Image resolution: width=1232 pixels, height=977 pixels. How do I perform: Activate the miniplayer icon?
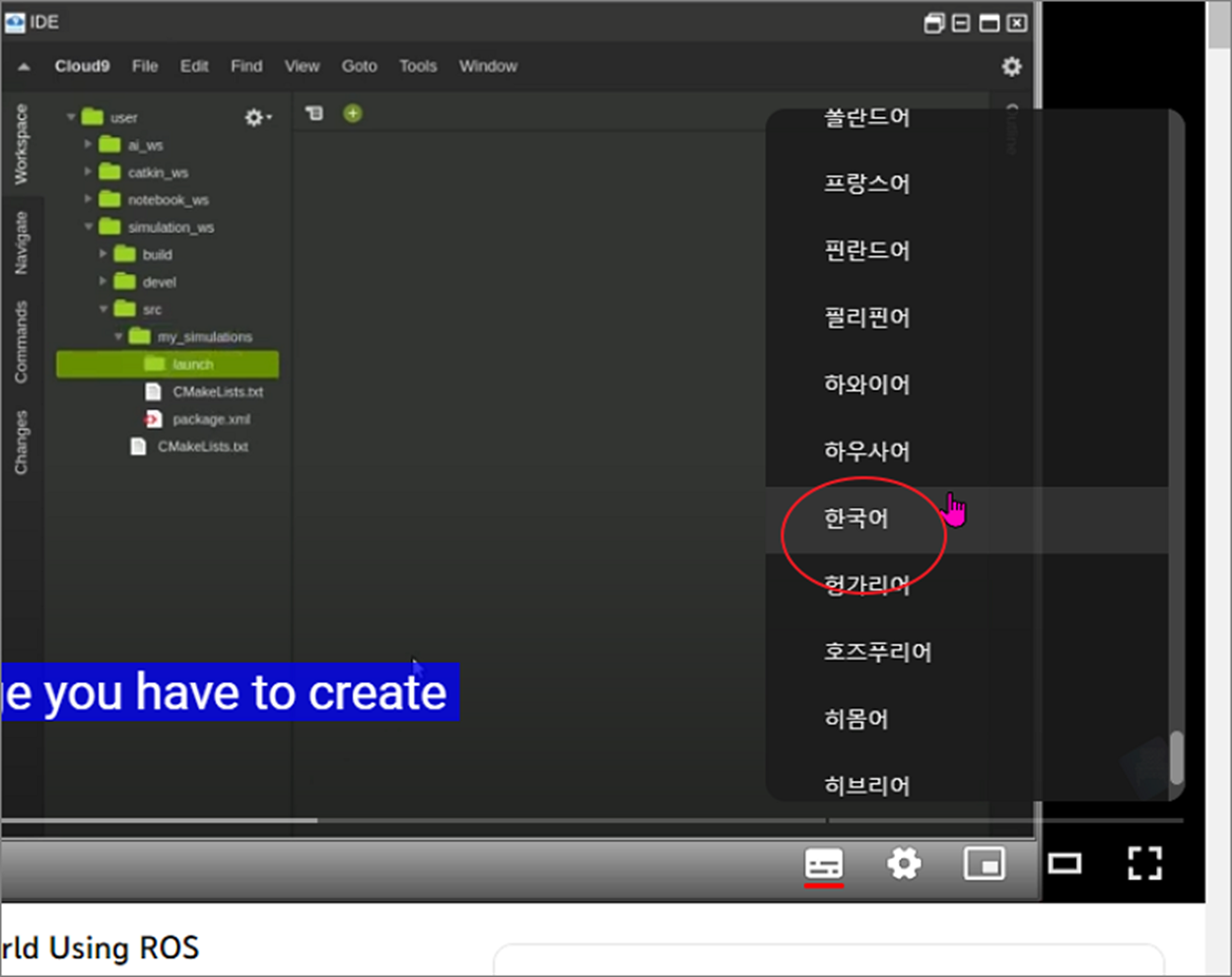tap(984, 865)
